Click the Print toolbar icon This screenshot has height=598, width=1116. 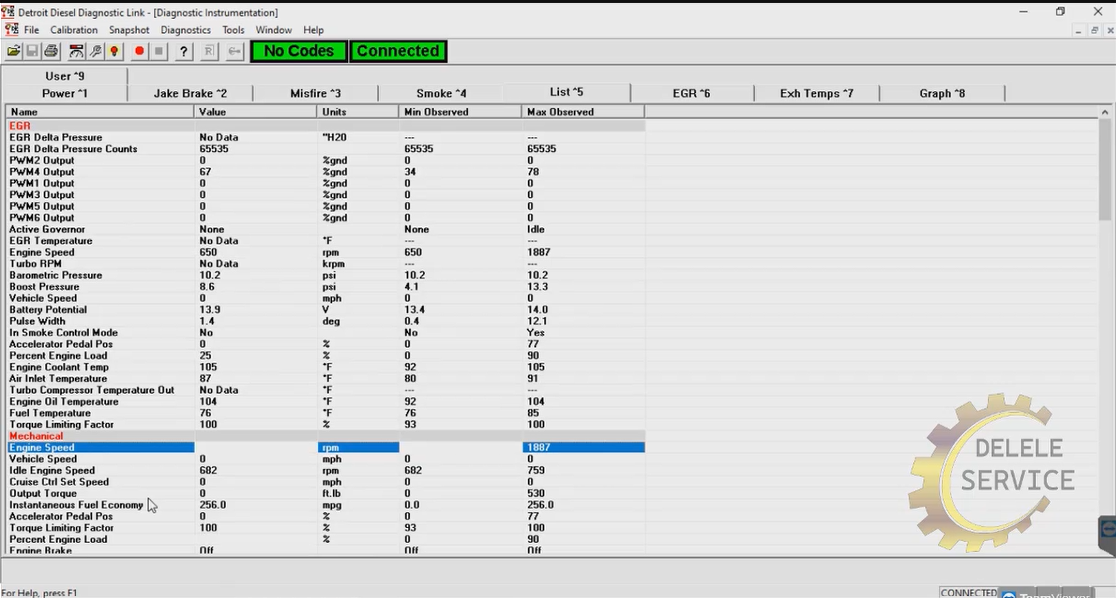(51, 51)
